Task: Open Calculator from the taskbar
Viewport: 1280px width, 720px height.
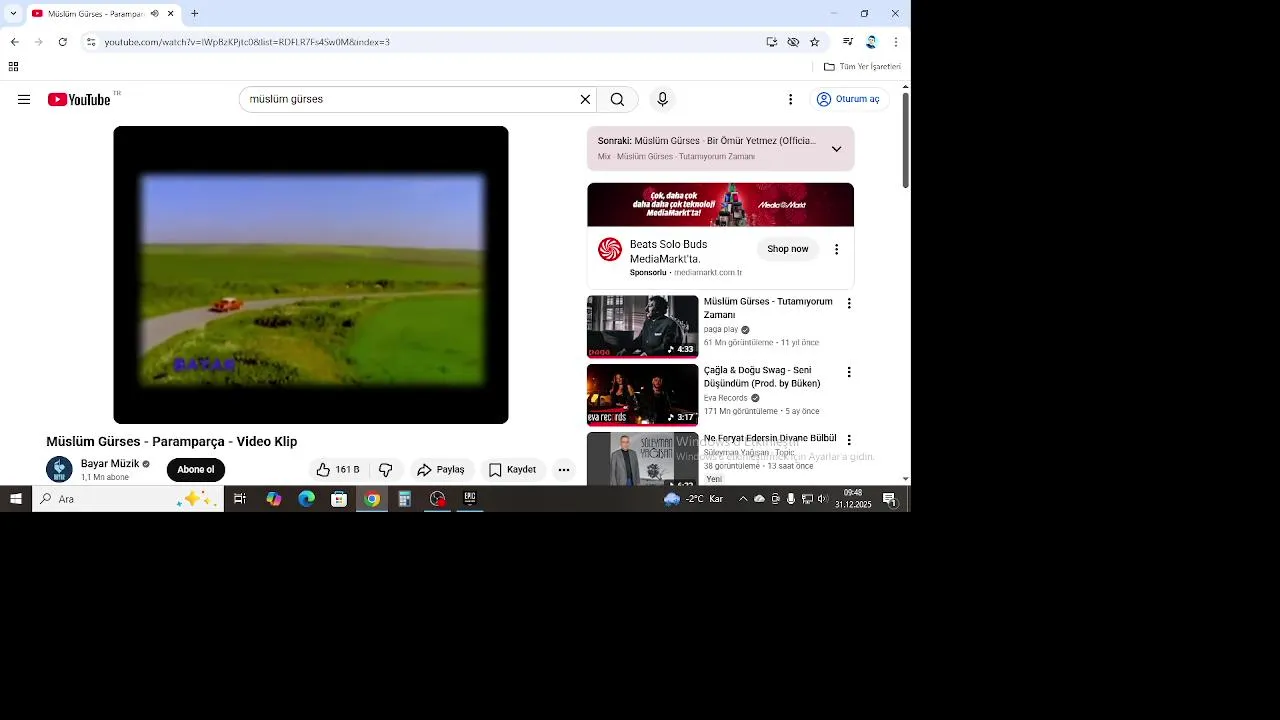Action: pos(405,499)
